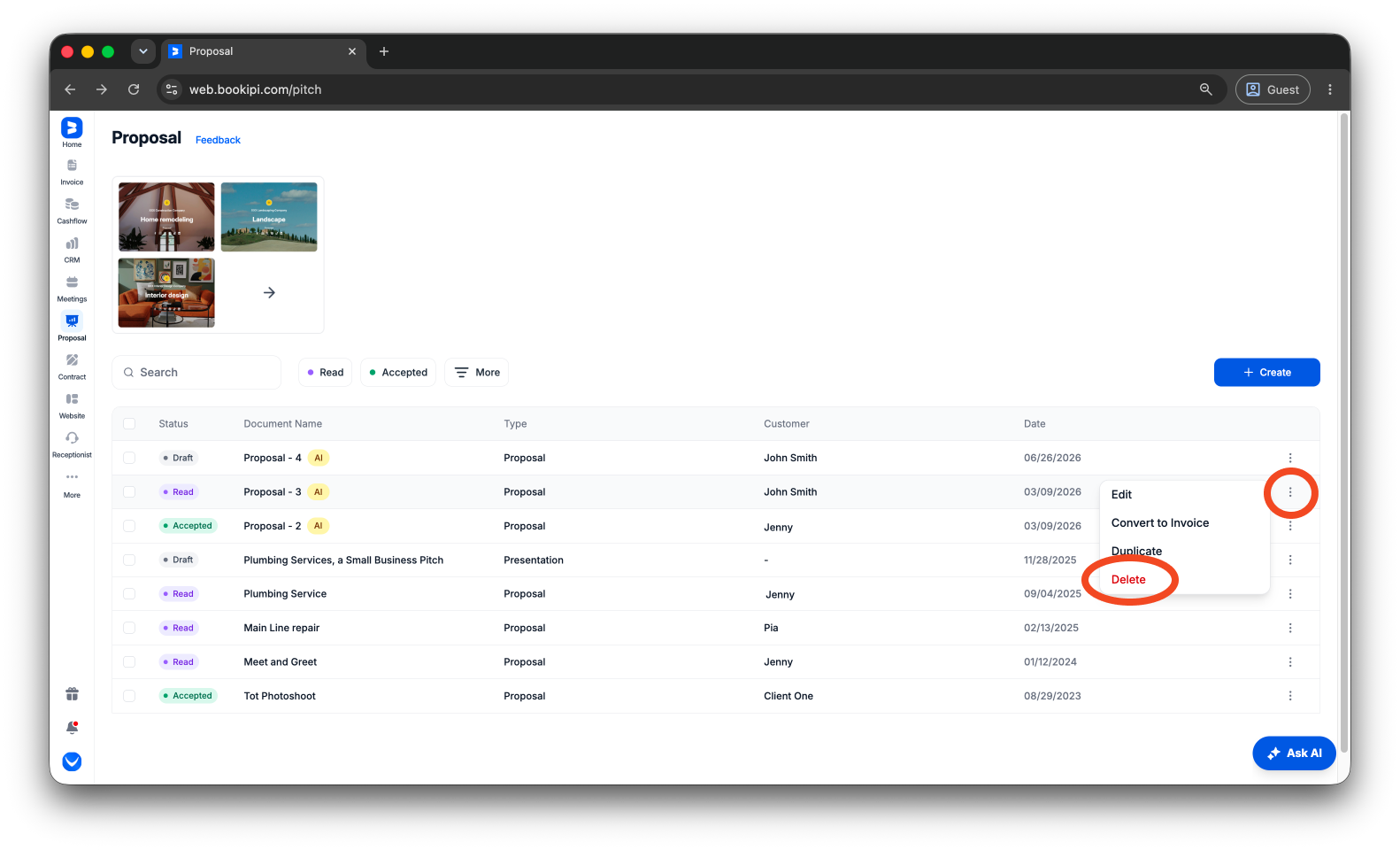The width and height of the screenshot is (1400, 850).
Task: Click Date column header
Action: (1035, 424)
